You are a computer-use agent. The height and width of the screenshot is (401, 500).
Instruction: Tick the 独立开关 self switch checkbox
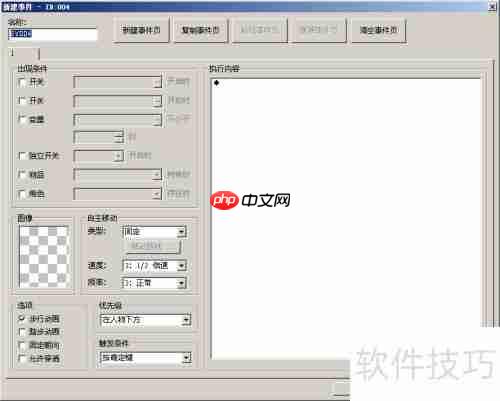pyautogui.click(x=22, y=156)
